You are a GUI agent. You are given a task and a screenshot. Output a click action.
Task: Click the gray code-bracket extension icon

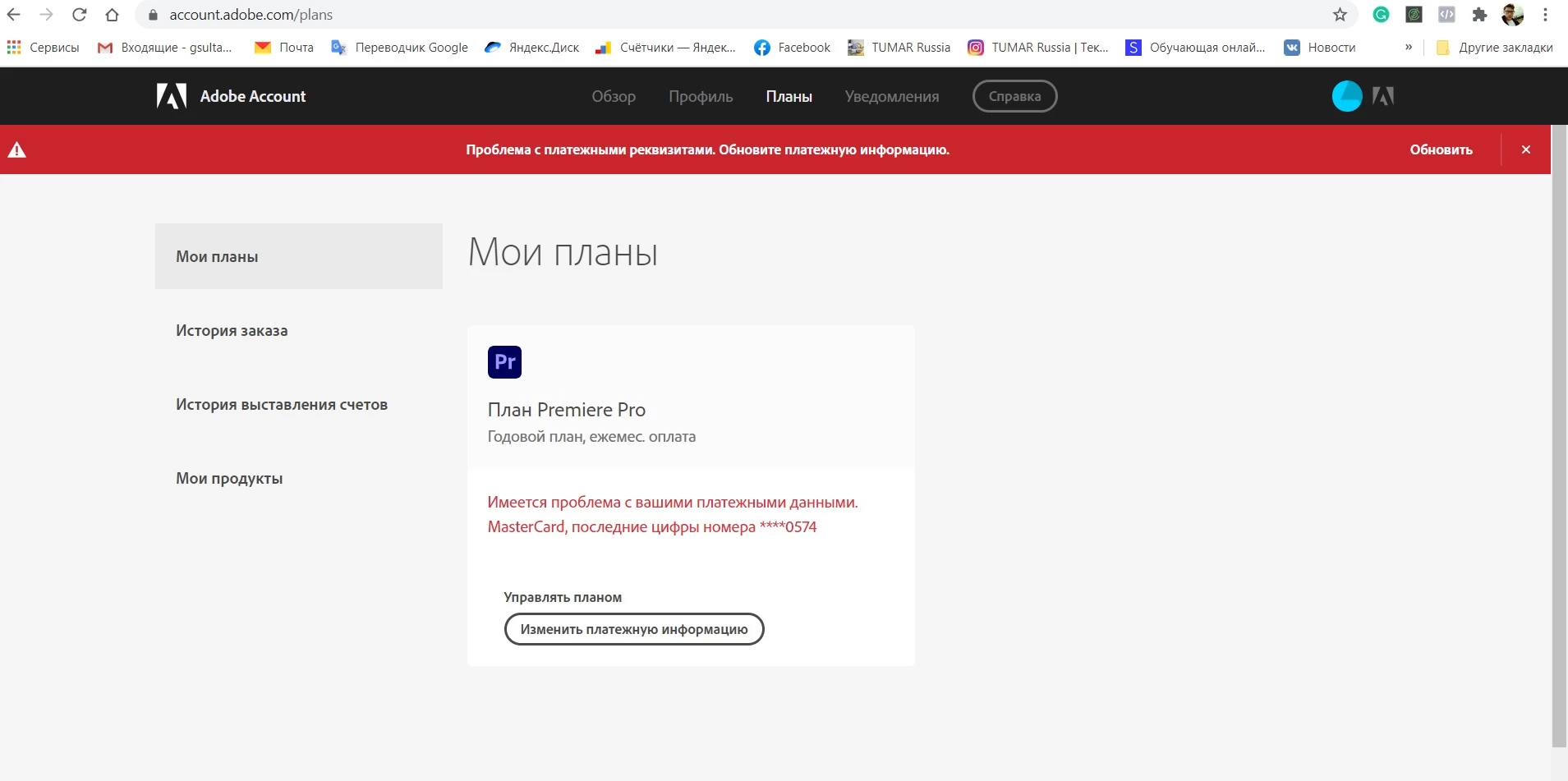[x=1446, y=15]
